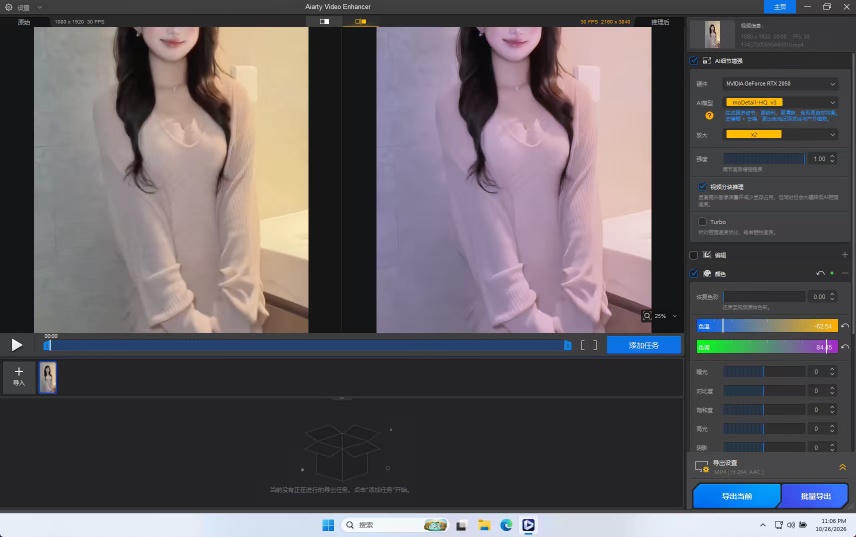
Task: Click the magnifier zoom icon on preview
Action: point(647,315)
